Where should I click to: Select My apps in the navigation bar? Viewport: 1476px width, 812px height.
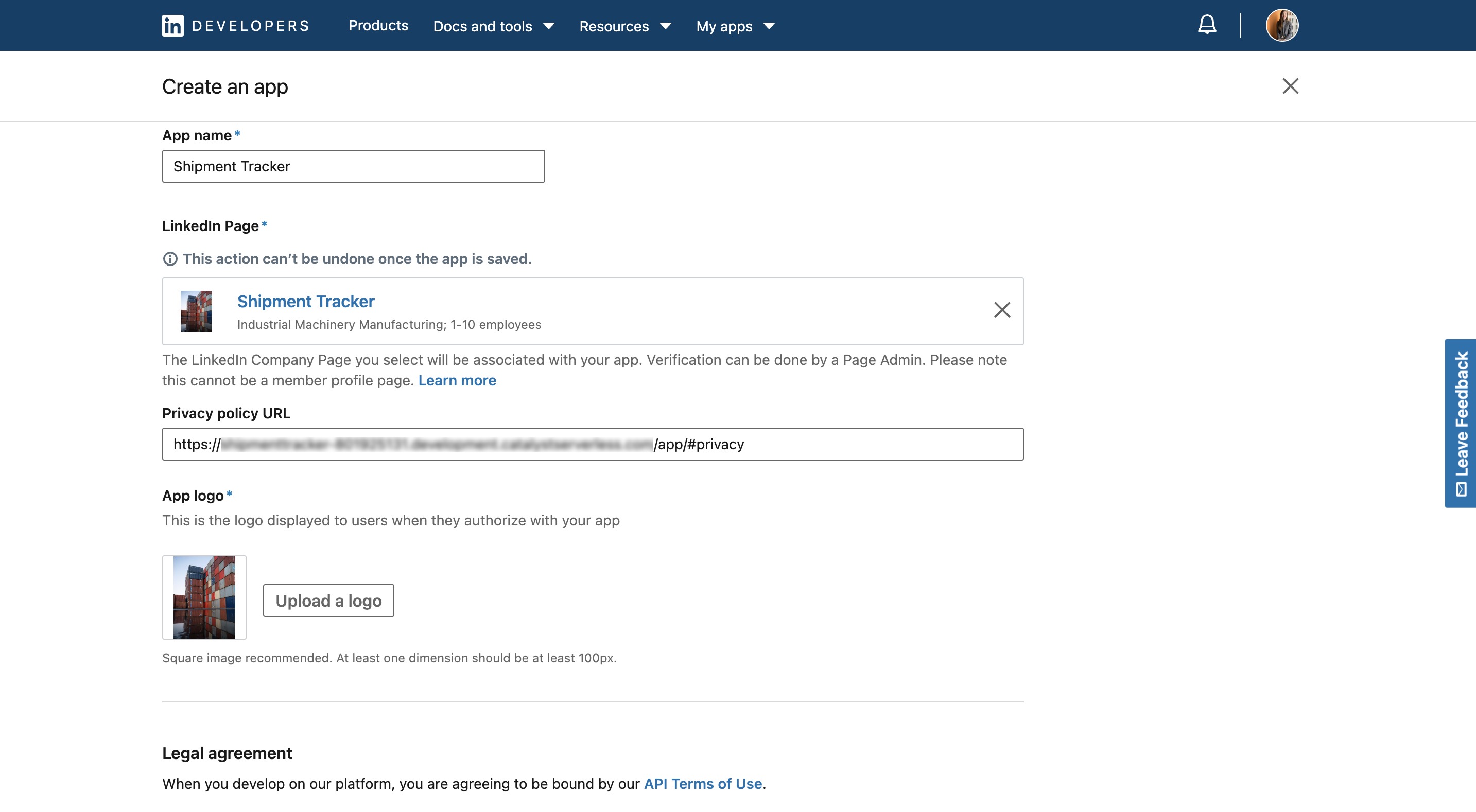pos(724,26)
